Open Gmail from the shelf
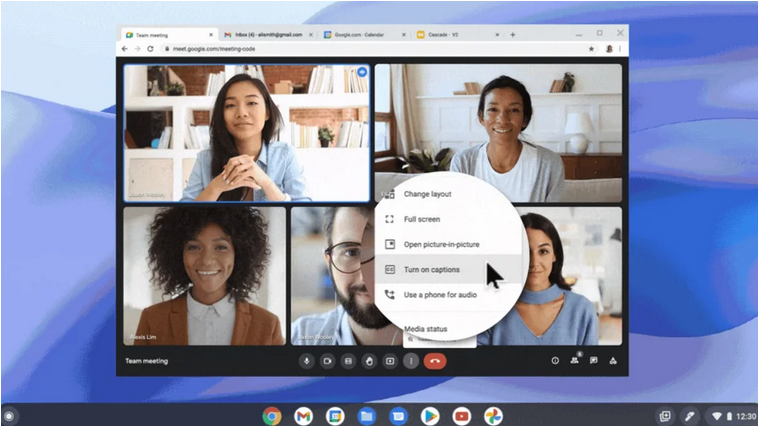The height and width of the screenshot is (426, 758). [x=303, y=415]
